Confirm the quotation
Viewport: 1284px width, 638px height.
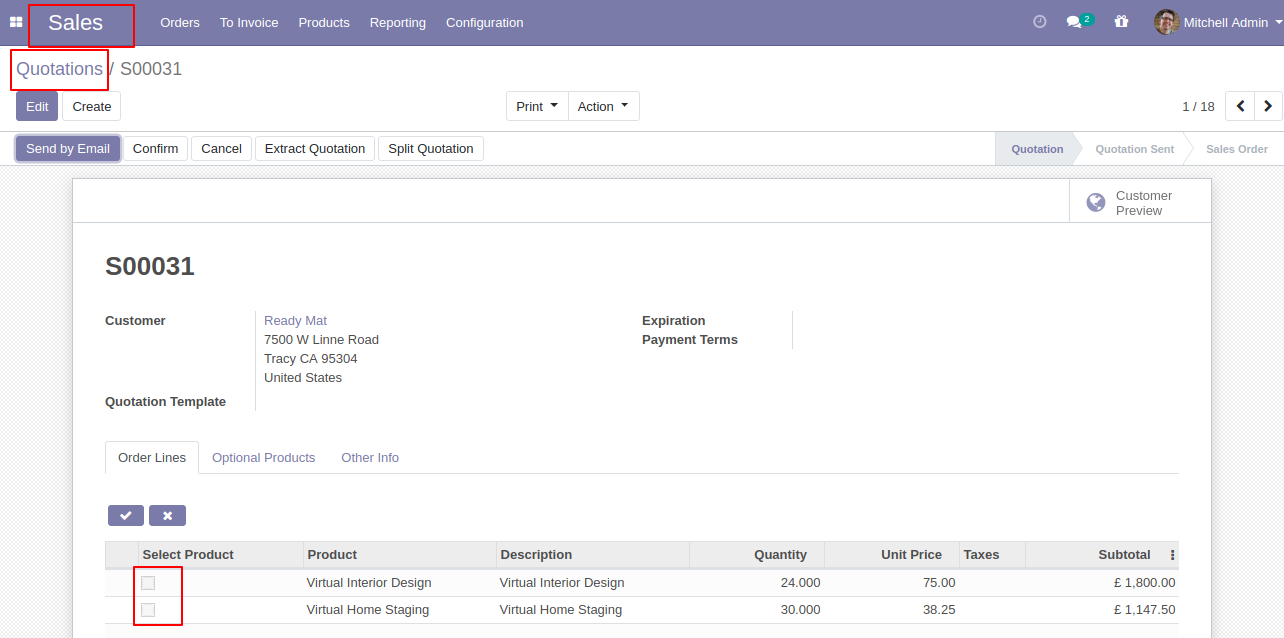(156, 149)
